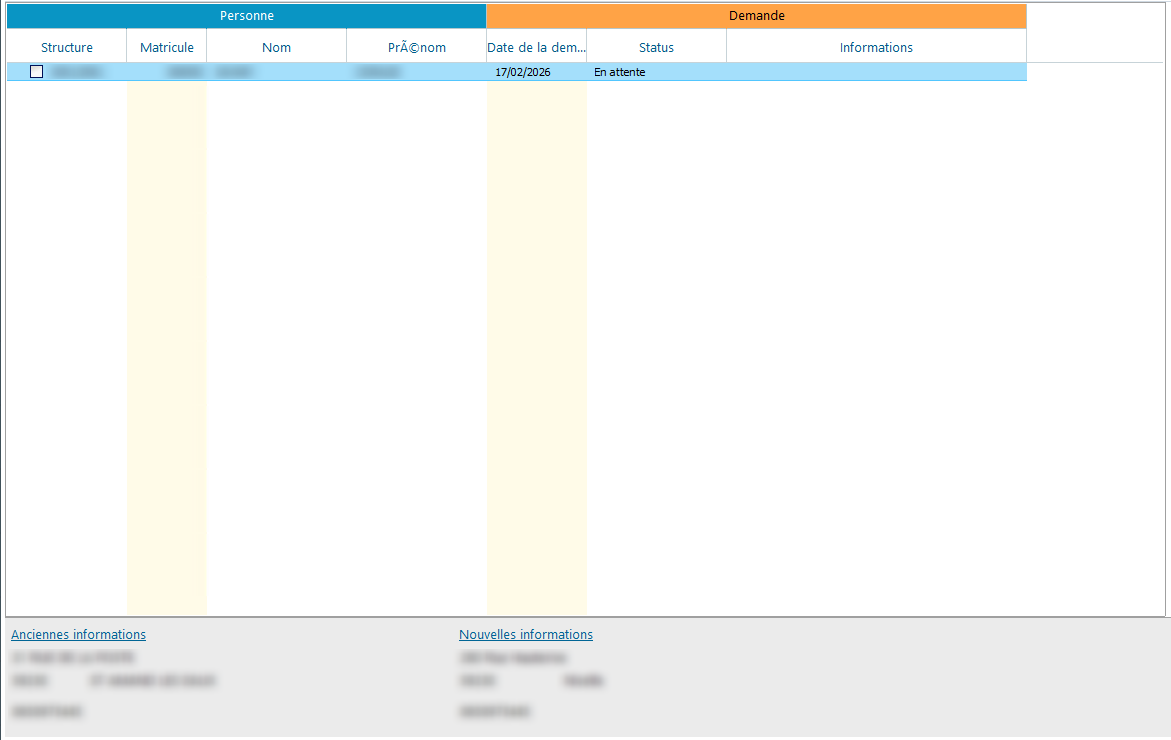Screen dimensions: 1171x740
Task: Sort by the Structure column header
Action: (x=67, y=47)
